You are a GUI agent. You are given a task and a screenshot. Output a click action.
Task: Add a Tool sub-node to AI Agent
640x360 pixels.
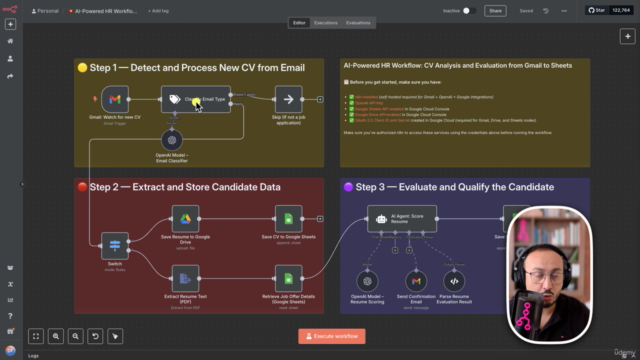coord(409,250)
